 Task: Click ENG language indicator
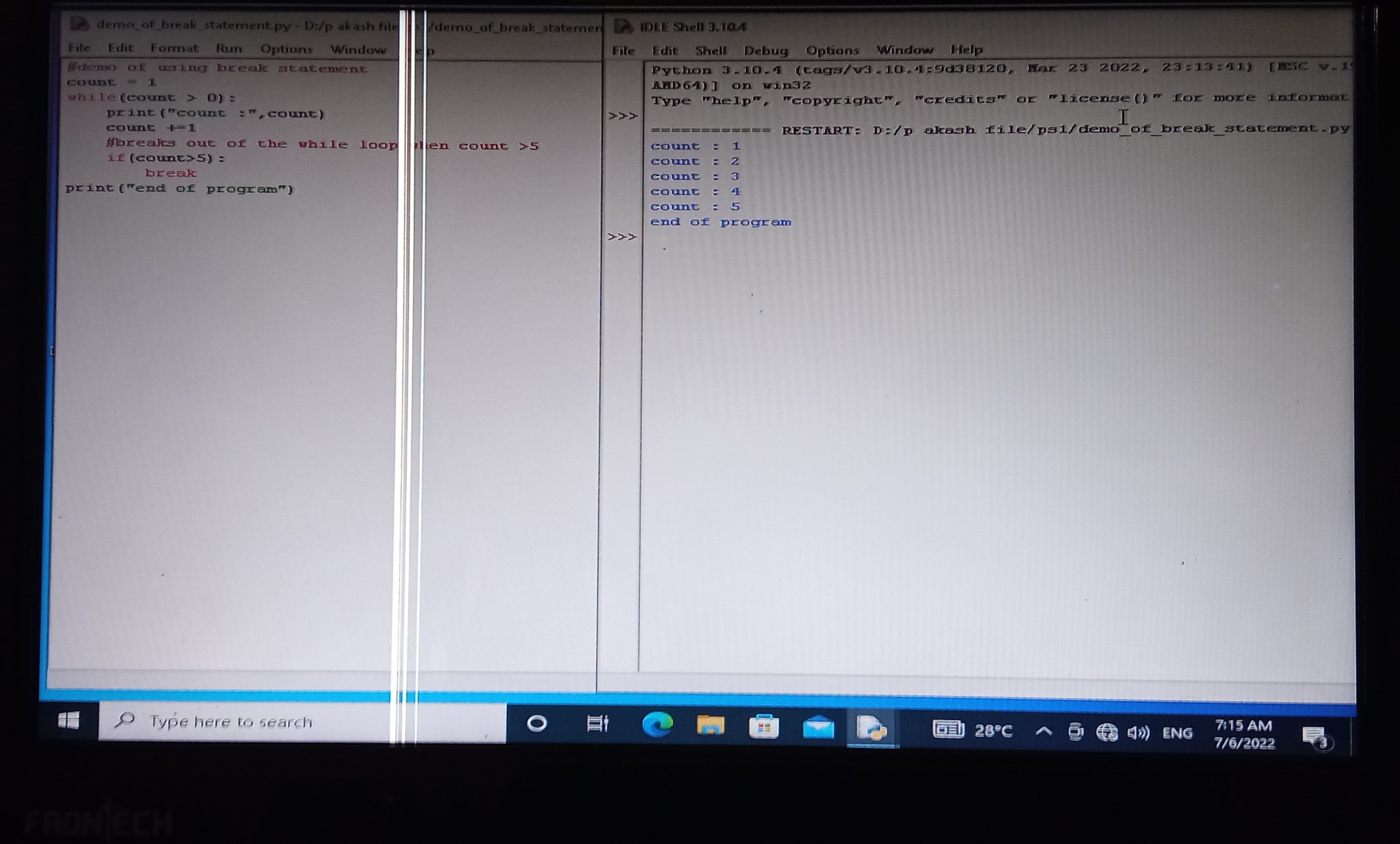coord(1177,733)
